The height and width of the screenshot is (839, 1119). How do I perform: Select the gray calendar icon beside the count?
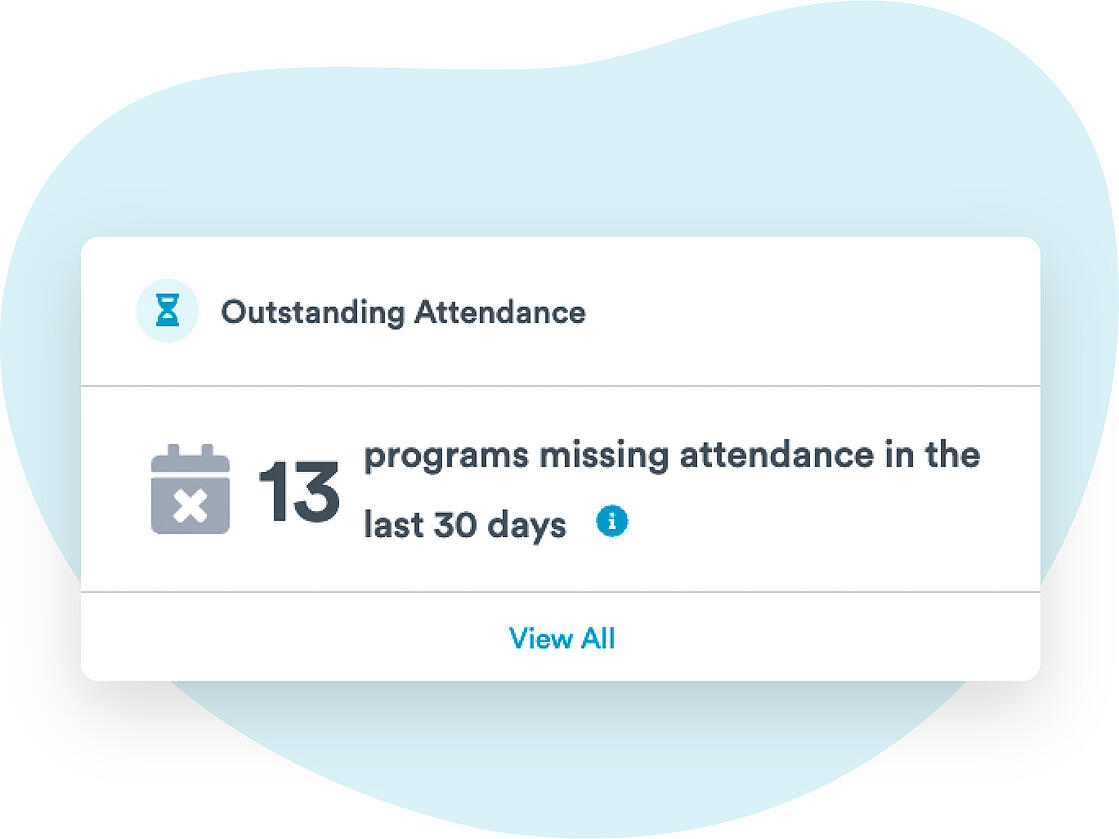(x=190, y=490)
